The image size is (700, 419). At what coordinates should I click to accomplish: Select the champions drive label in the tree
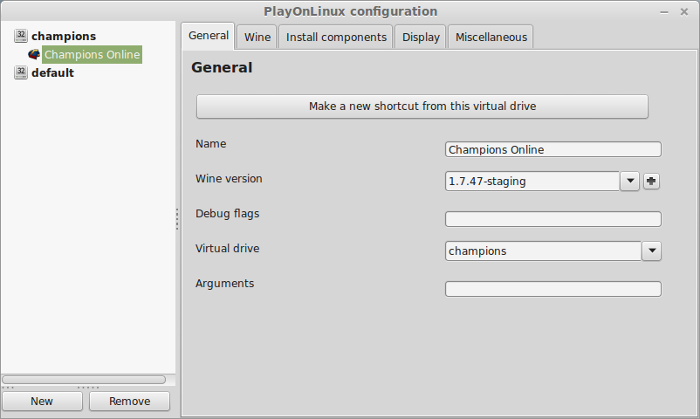64,36
